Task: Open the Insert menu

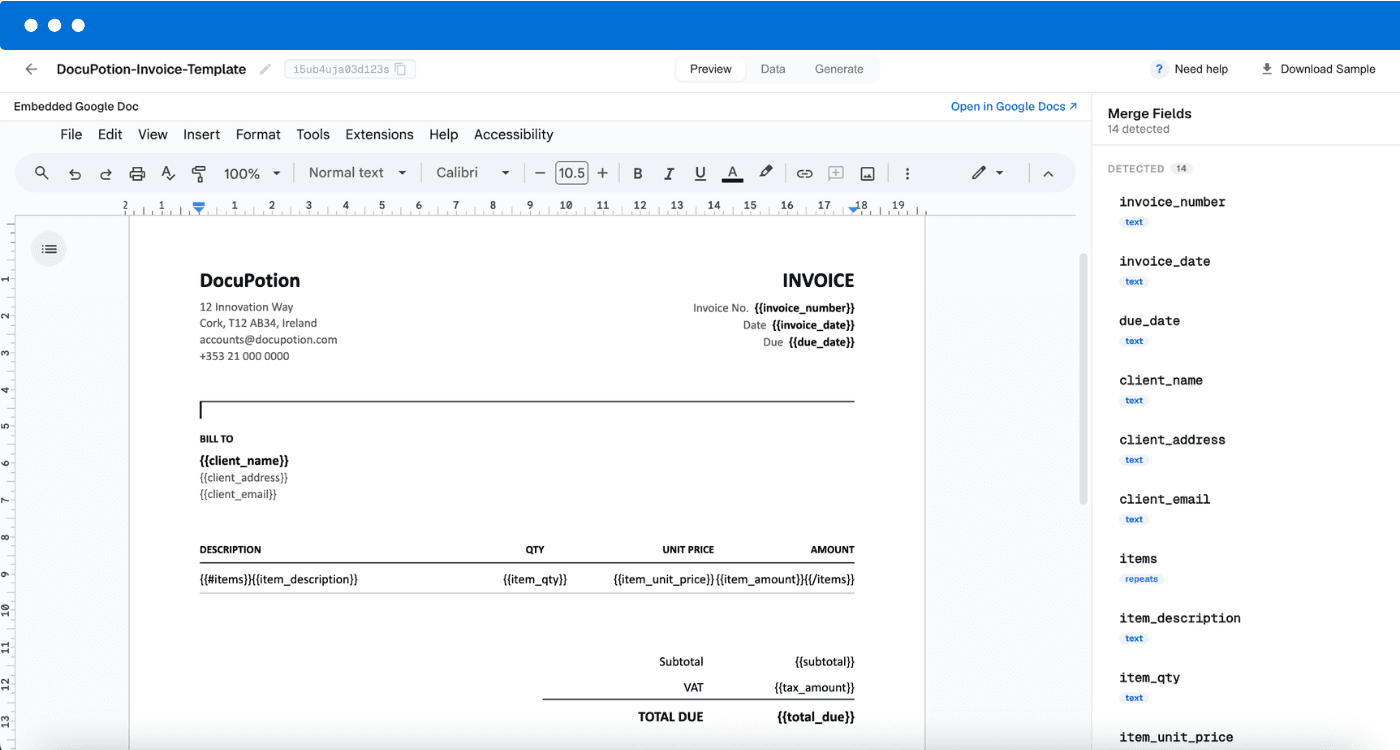Action: pos(202,134)
